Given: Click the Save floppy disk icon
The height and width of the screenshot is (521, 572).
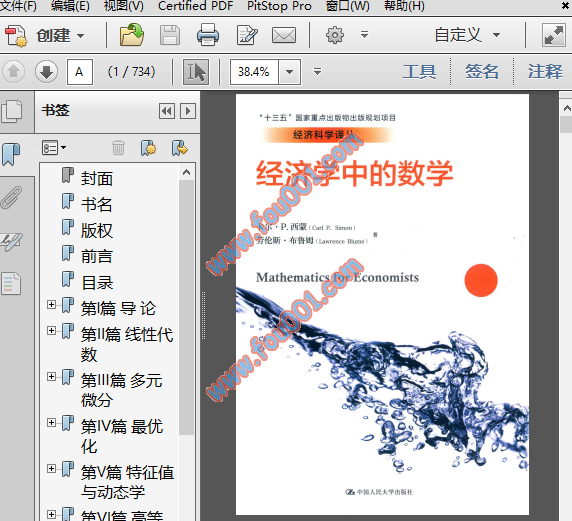Looking at the screenshot, I should pos(170,35).
